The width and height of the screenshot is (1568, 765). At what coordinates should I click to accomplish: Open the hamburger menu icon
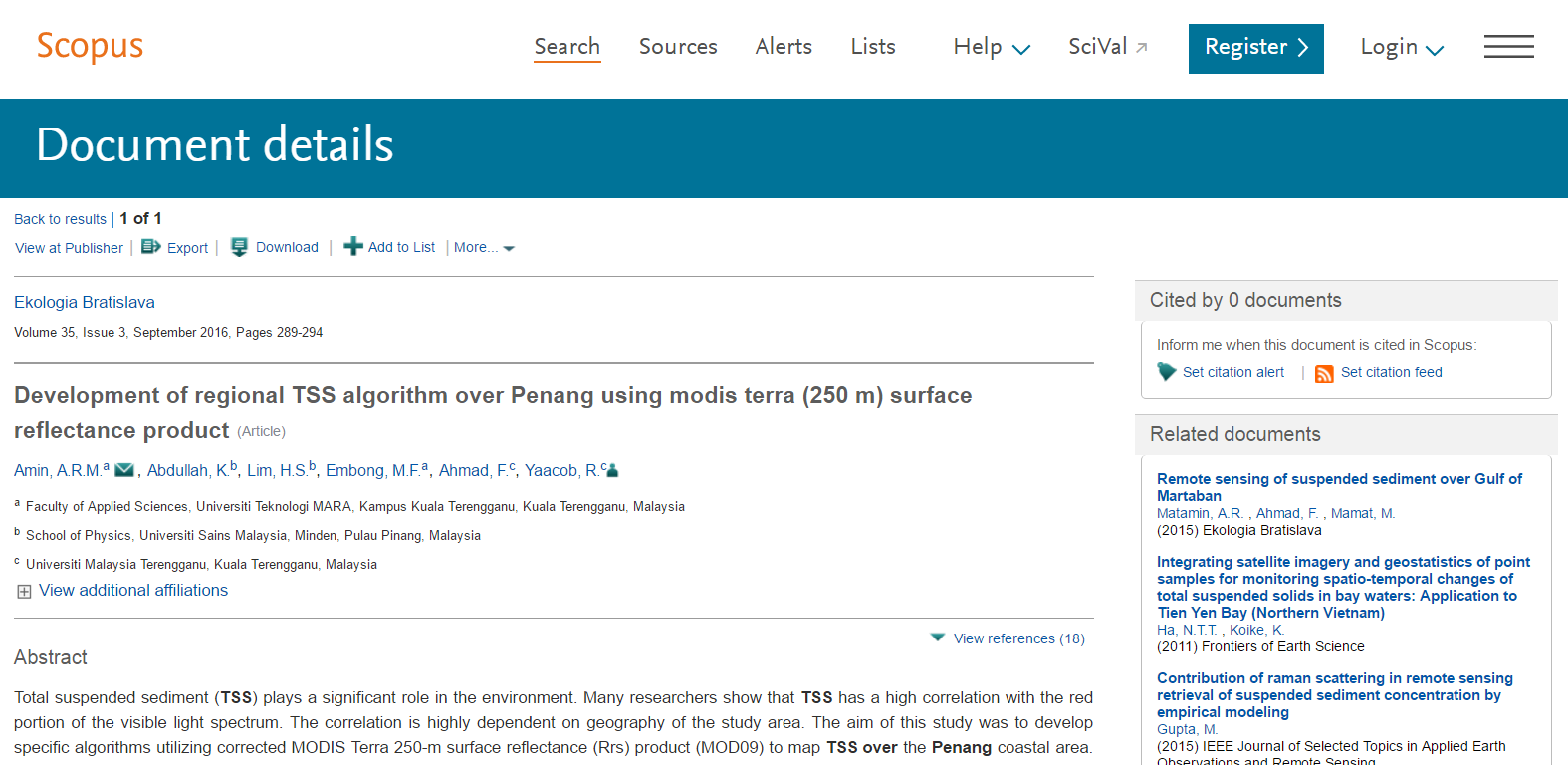tap(1508, 47)
